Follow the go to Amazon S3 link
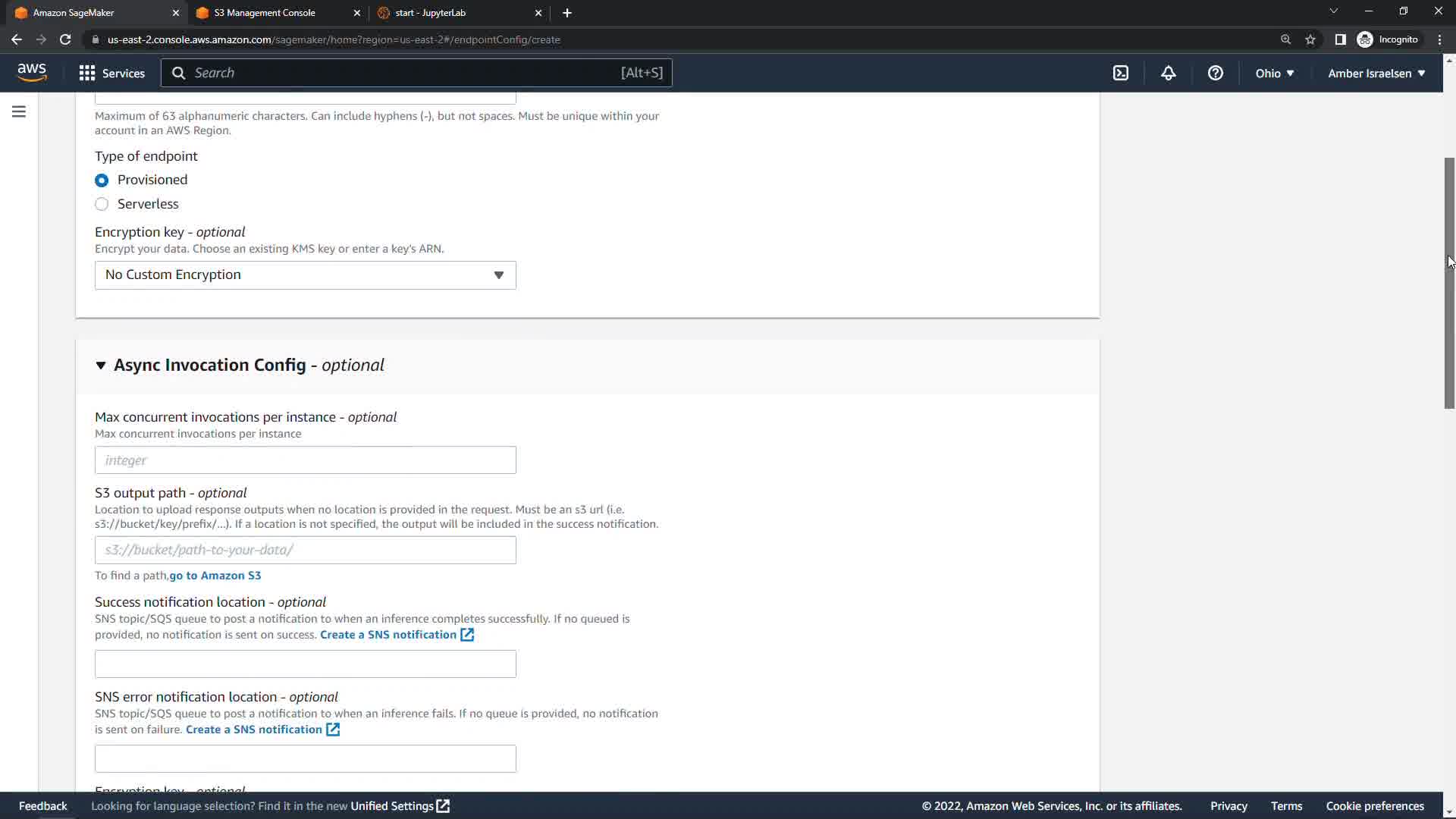The width and height of the screenshot is (1456, 819). pyautogui.click(x=215, y=576)
